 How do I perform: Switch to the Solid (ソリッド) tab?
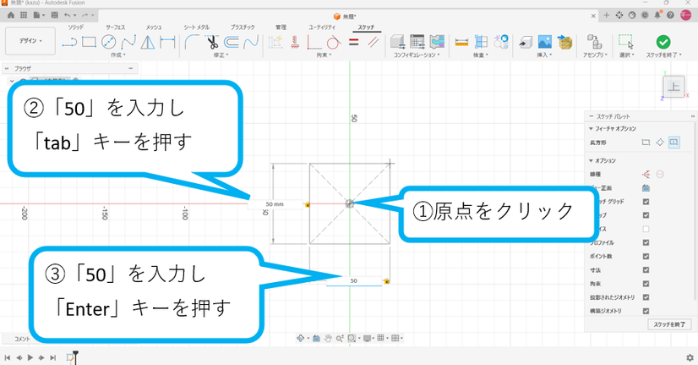pos(76,28)
